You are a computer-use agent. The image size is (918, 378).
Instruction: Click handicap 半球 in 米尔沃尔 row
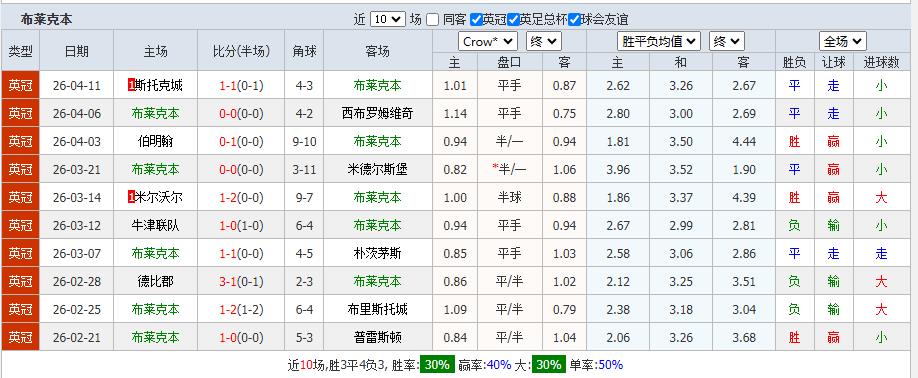[x=509, y=198]
